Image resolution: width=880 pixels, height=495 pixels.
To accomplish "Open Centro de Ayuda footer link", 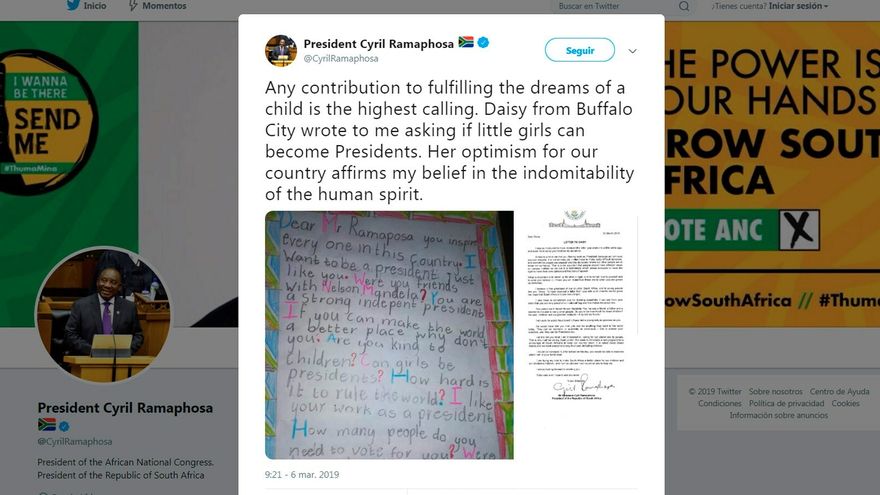I will coord(840,392).
